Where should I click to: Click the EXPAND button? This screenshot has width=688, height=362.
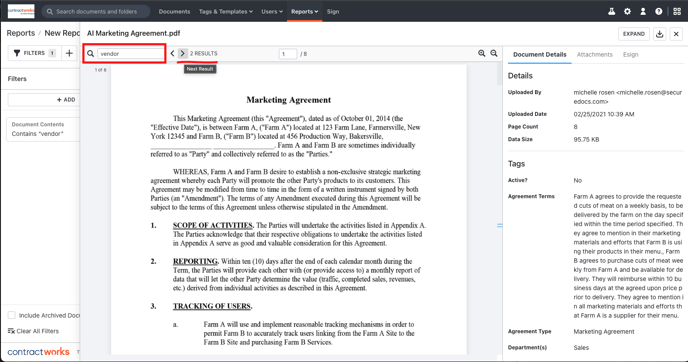(x=634, y=34)
